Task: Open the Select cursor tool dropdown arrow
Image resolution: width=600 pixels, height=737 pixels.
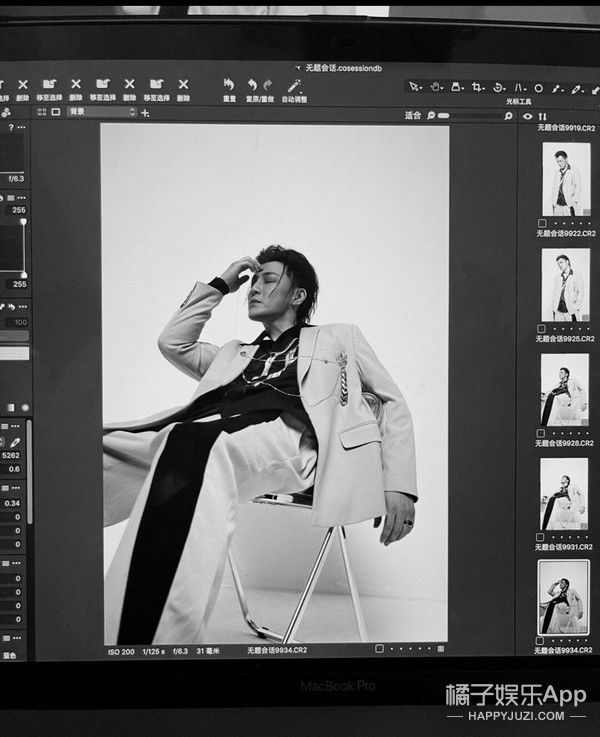Action: 421,88
